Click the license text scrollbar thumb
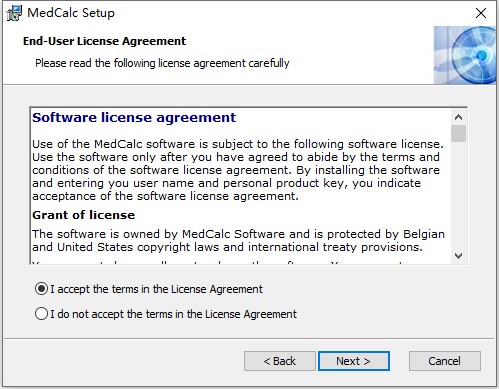This screenshot has height=389, width=499. [x=458, y=133]
